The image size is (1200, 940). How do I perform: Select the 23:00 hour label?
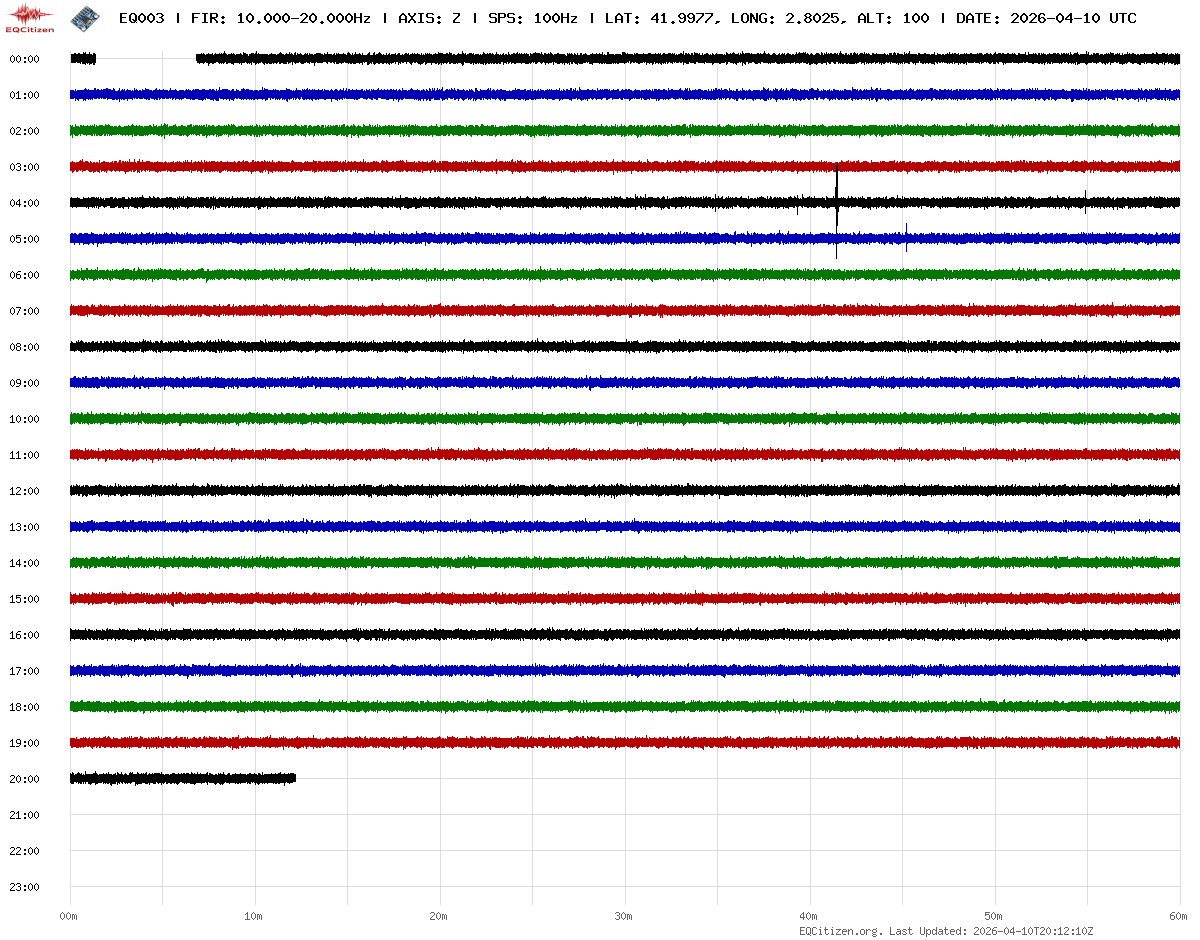click(x=24, y=887)
